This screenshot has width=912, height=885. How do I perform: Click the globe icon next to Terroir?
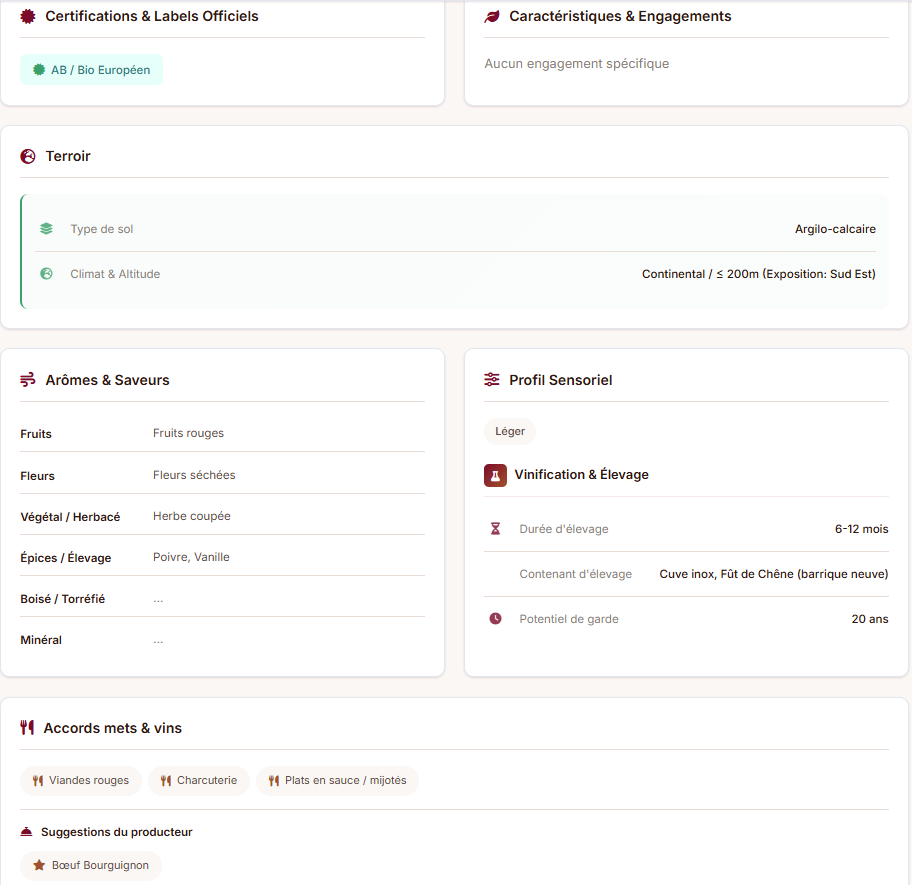28,156
